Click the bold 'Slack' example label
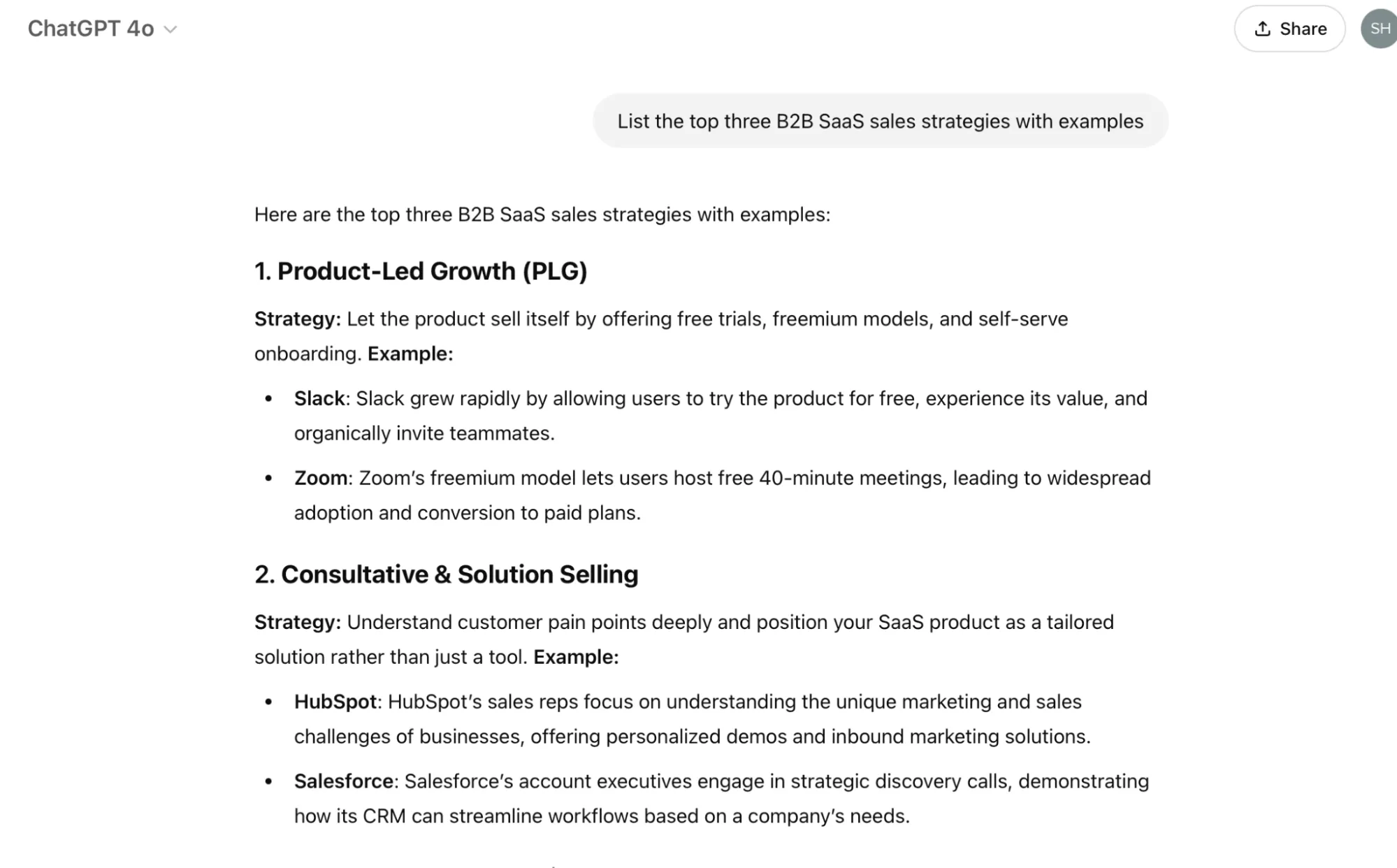The image size is (1397, 868). tap(319, 398)
